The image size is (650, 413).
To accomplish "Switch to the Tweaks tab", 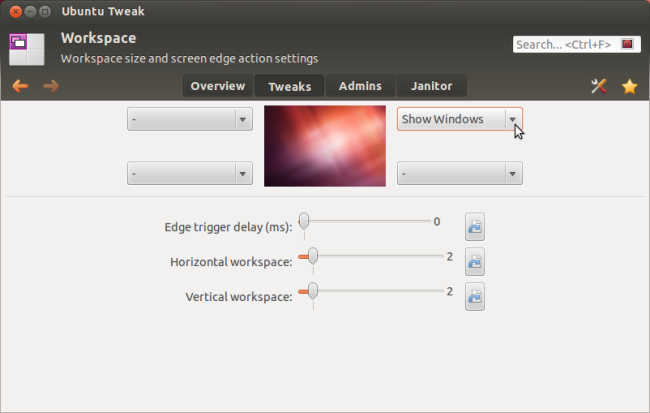I will click(x=289, y=86).
